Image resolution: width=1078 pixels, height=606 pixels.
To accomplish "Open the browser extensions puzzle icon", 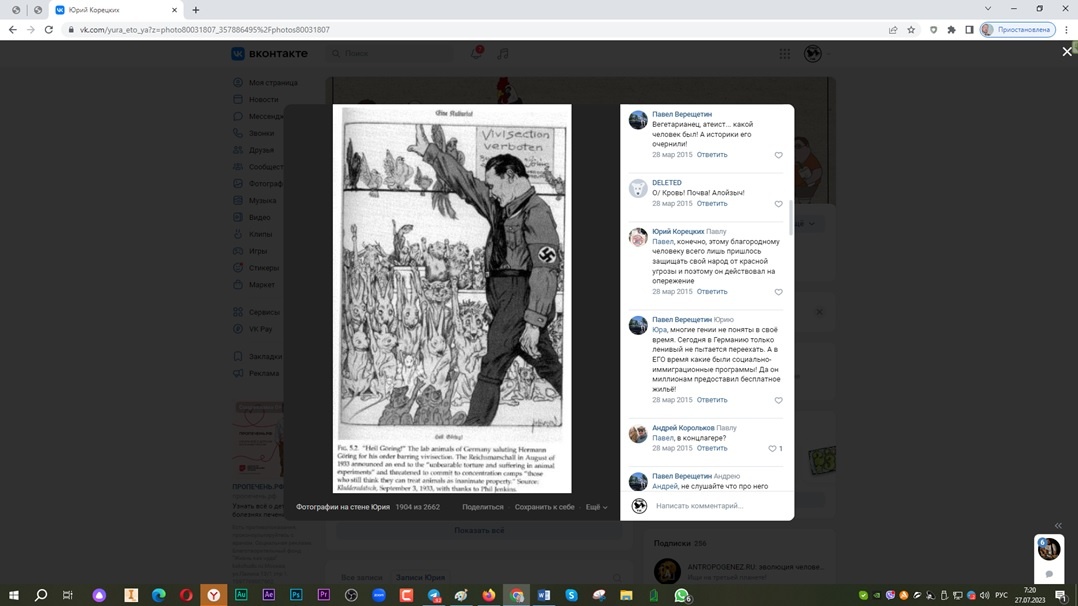I will pyautogui.click(x=952, y=30).
